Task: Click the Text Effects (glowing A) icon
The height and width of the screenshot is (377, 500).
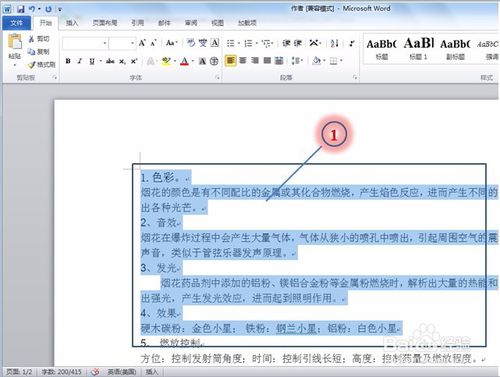Action: 151,61
